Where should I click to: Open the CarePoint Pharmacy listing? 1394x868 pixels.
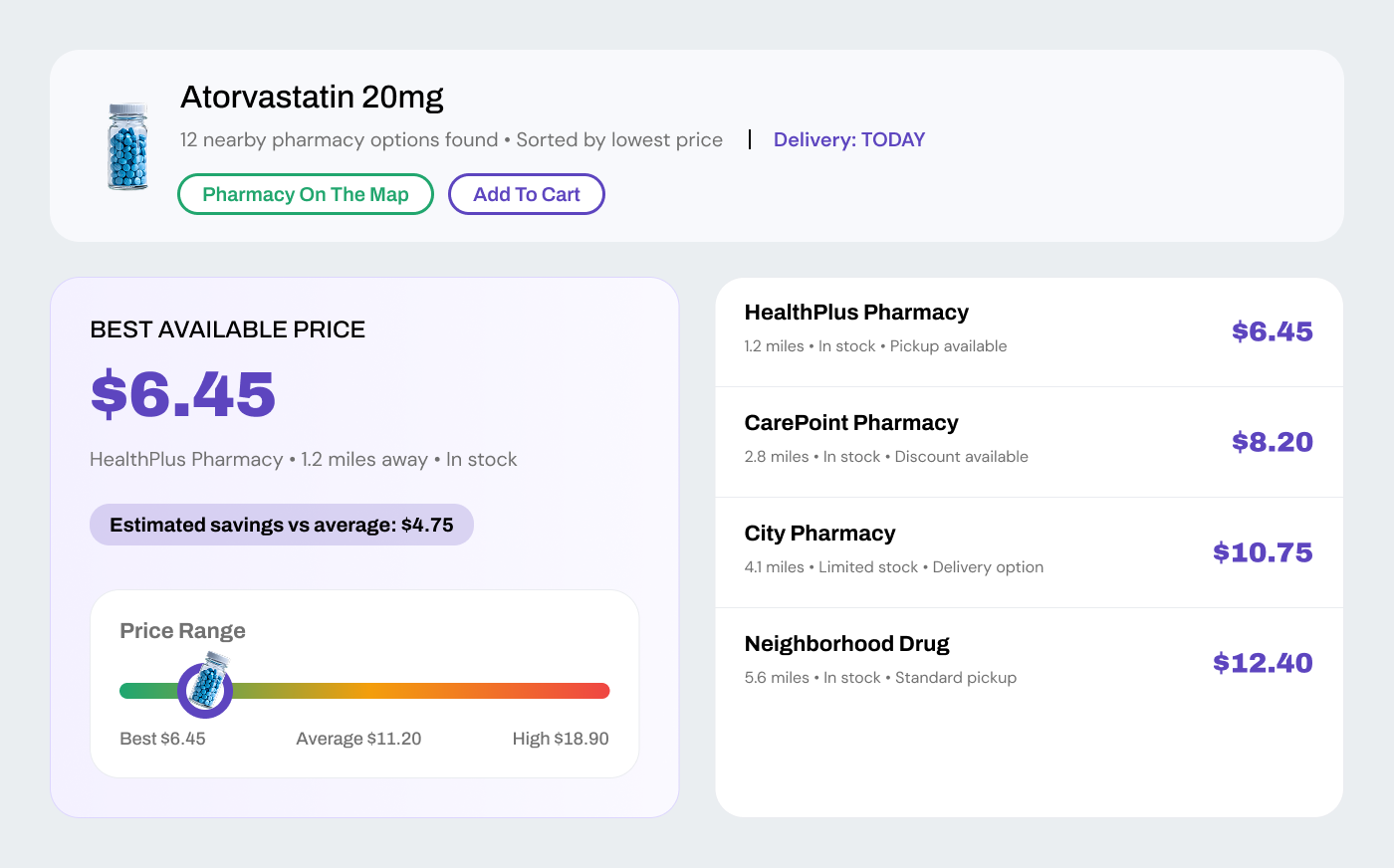click(1030, 442)
